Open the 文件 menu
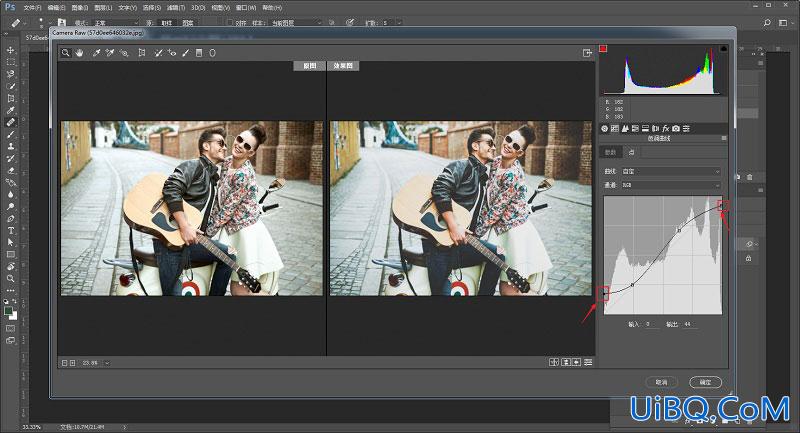800x433 pixels. pyautogui.click(x=32, y=8)
